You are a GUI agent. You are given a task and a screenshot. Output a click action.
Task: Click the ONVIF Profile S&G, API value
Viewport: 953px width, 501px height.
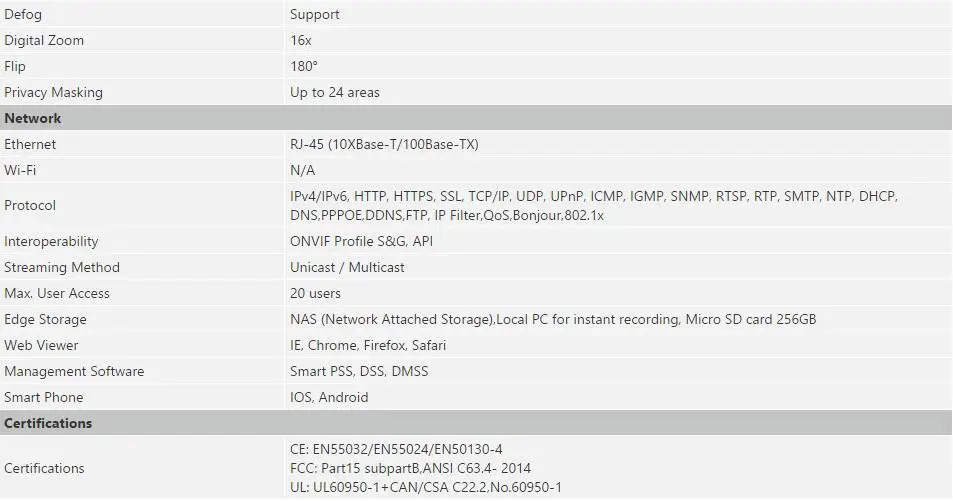click(362, 241)
